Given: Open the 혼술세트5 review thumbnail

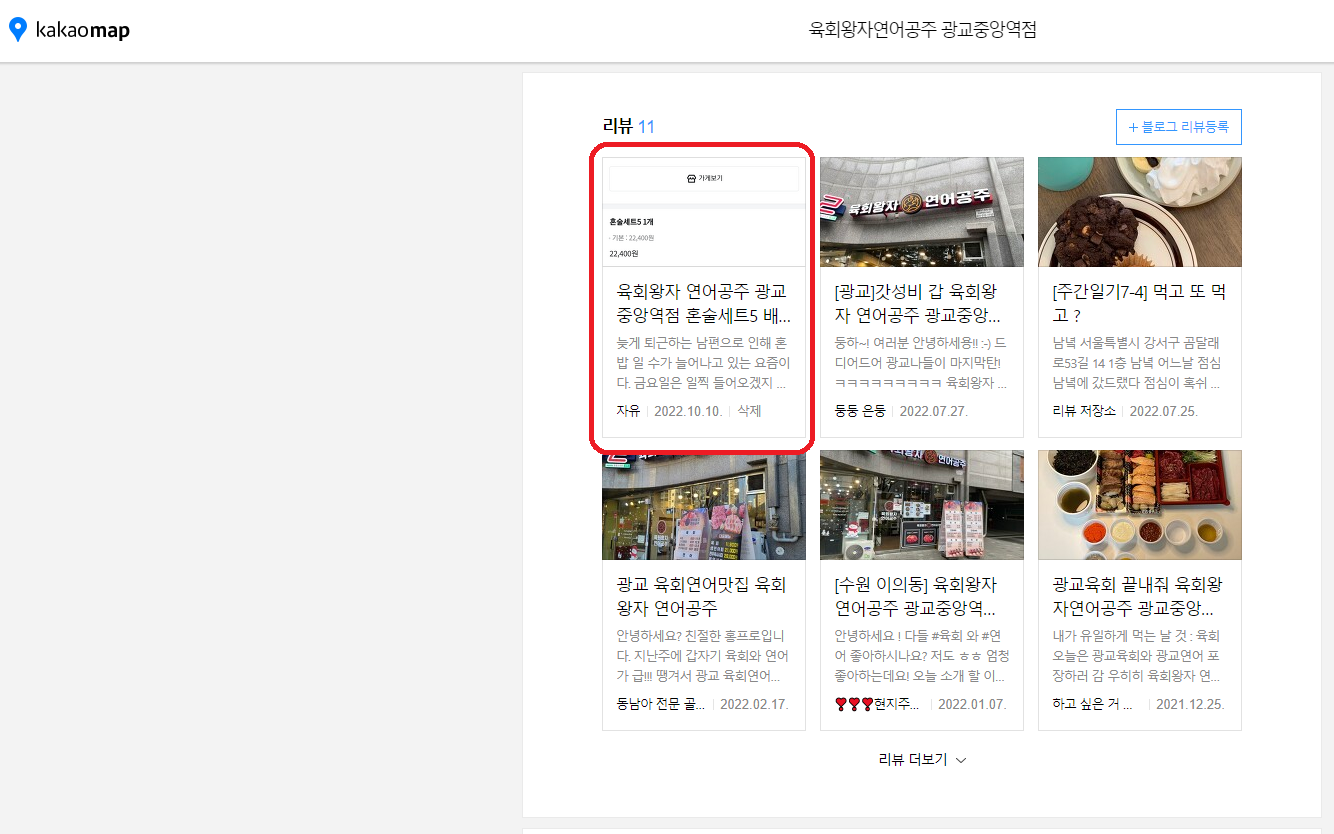Looking at the screenshot, I should click(x=704, y=212).
